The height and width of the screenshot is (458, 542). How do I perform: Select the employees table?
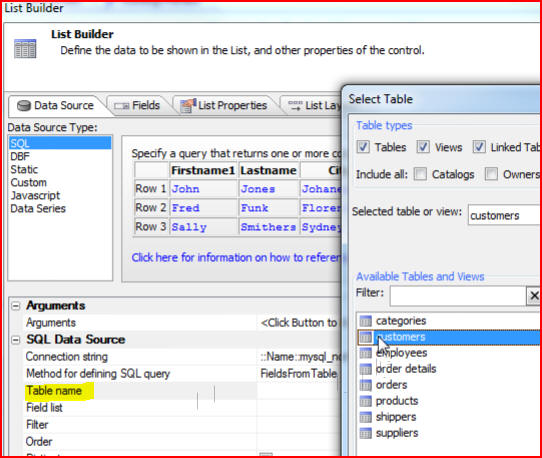coord(449,353)
